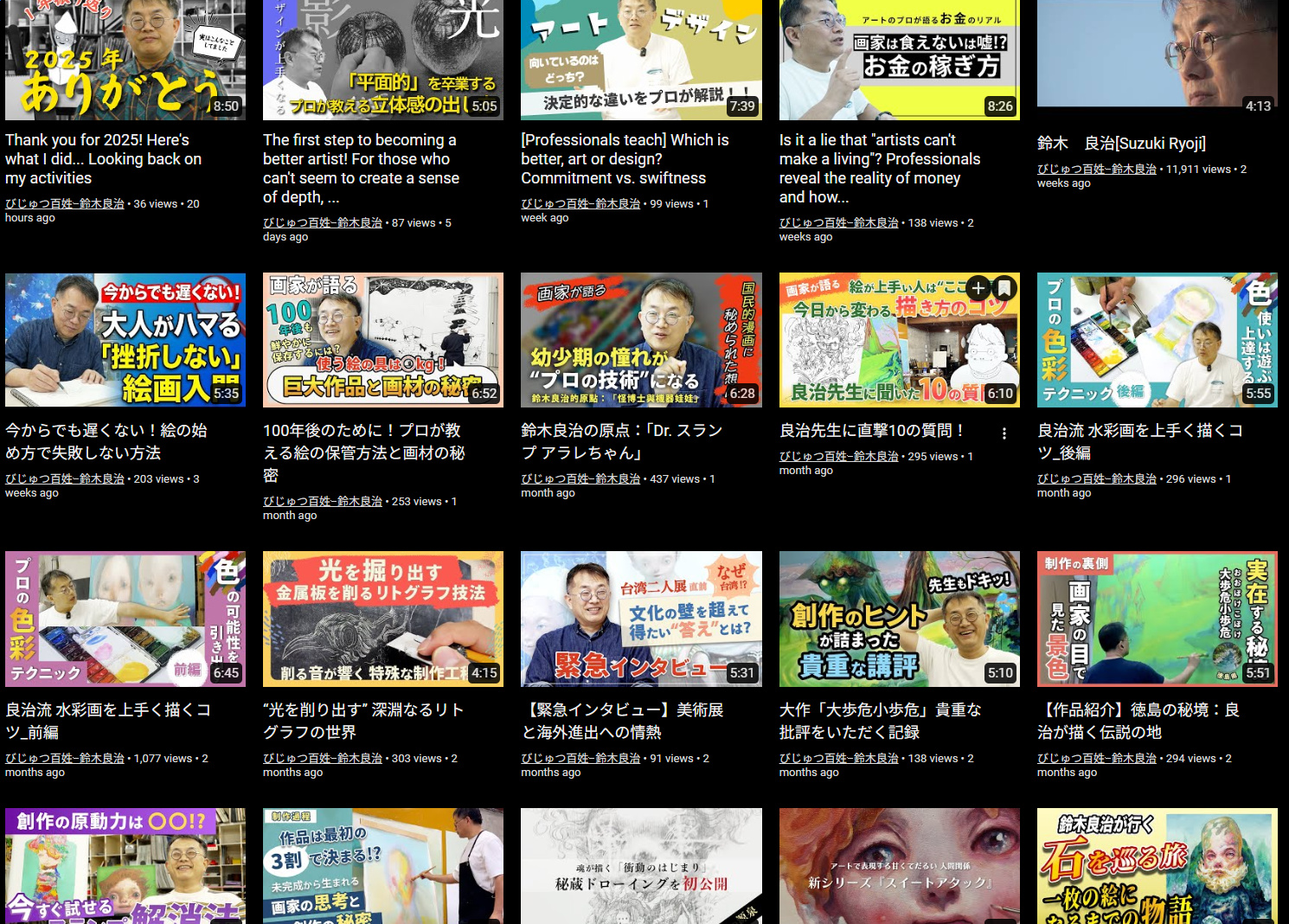Click the '203 views' text
The height and width of the screenshot is (924, 1289).
(159, 479)
